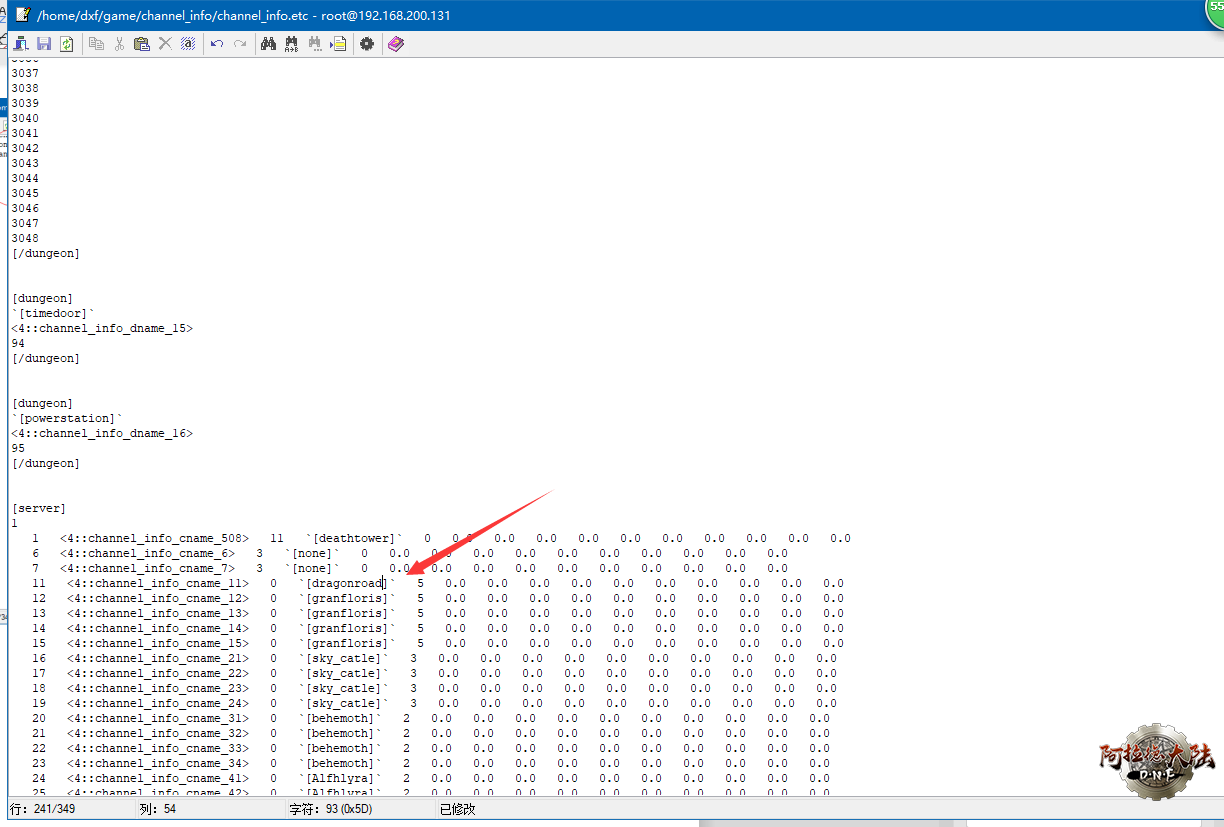
Task: Click the editor icon in the title bar
Action: (x=22, y=15)
